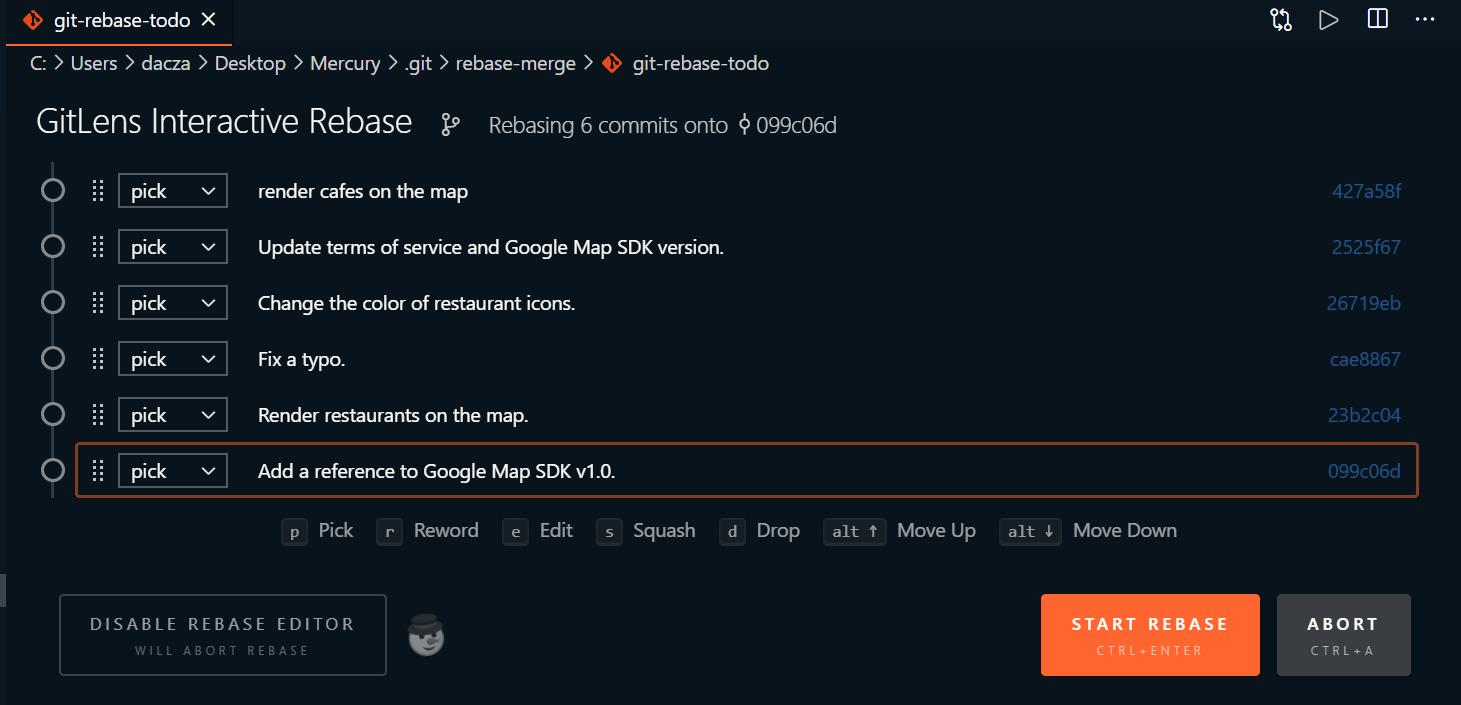Click the split editor icon
This screenshot has width=1461, height=705.
point(1378,20)
